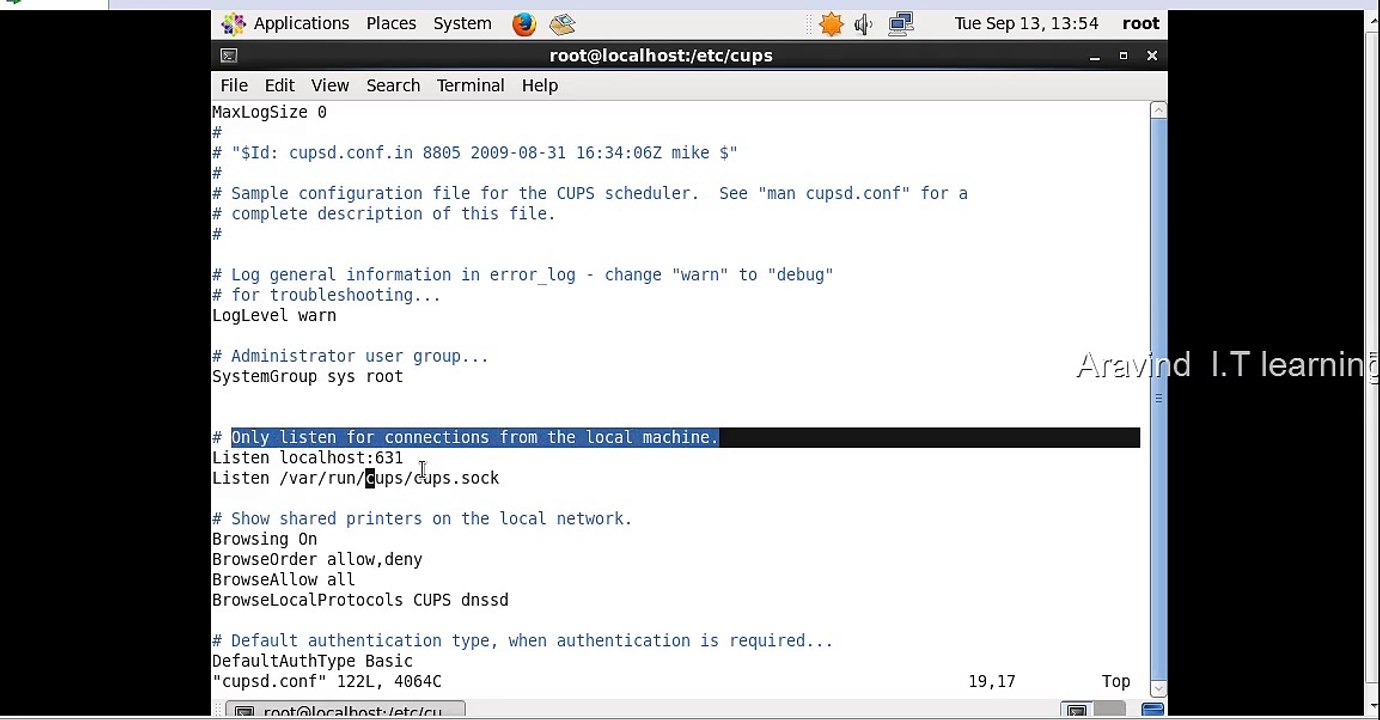Open the System menu in top panel

click(462, 23)
